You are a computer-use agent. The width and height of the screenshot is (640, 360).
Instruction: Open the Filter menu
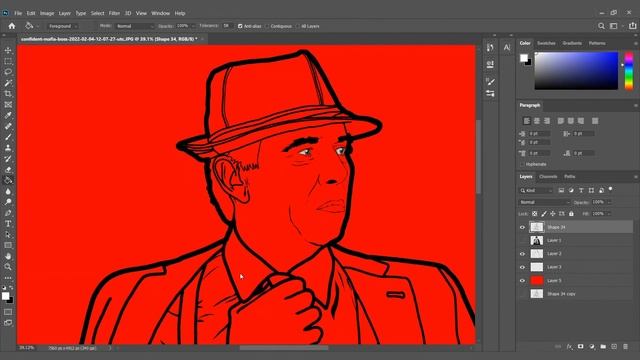pos(114,13)
